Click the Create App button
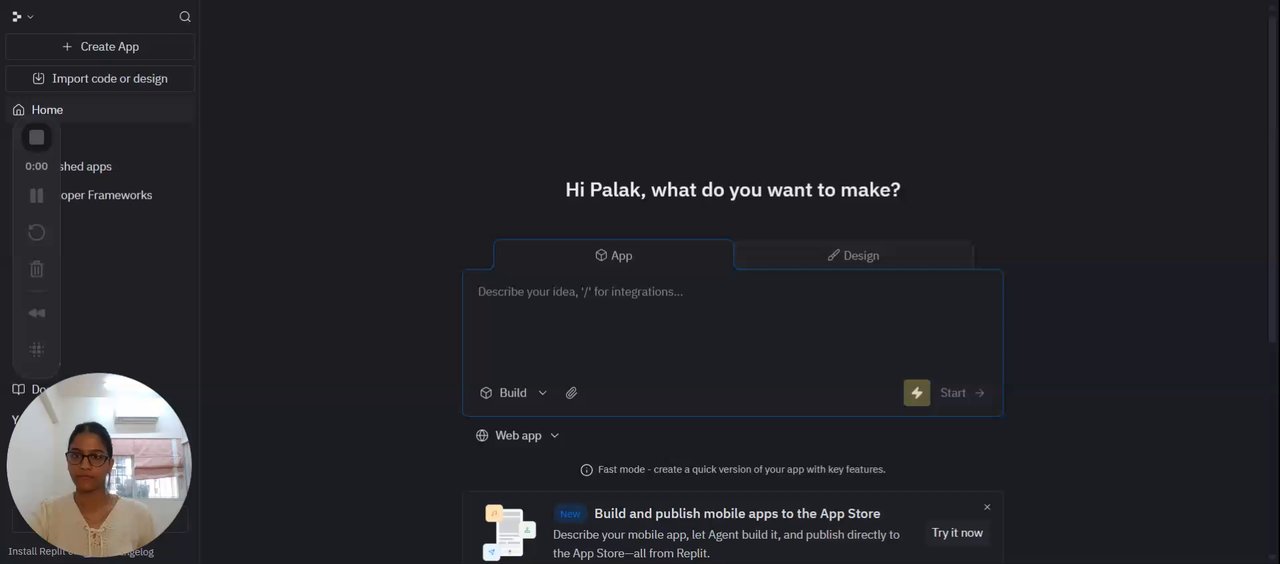The height and width of the screenshot is (564, 1280). [x=100, y=47]
